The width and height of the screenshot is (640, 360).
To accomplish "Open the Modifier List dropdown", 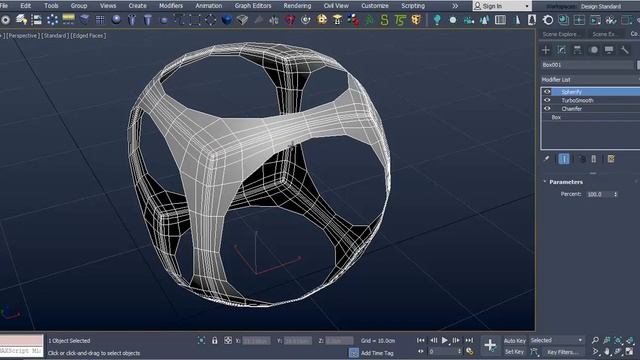I will 590,80.
